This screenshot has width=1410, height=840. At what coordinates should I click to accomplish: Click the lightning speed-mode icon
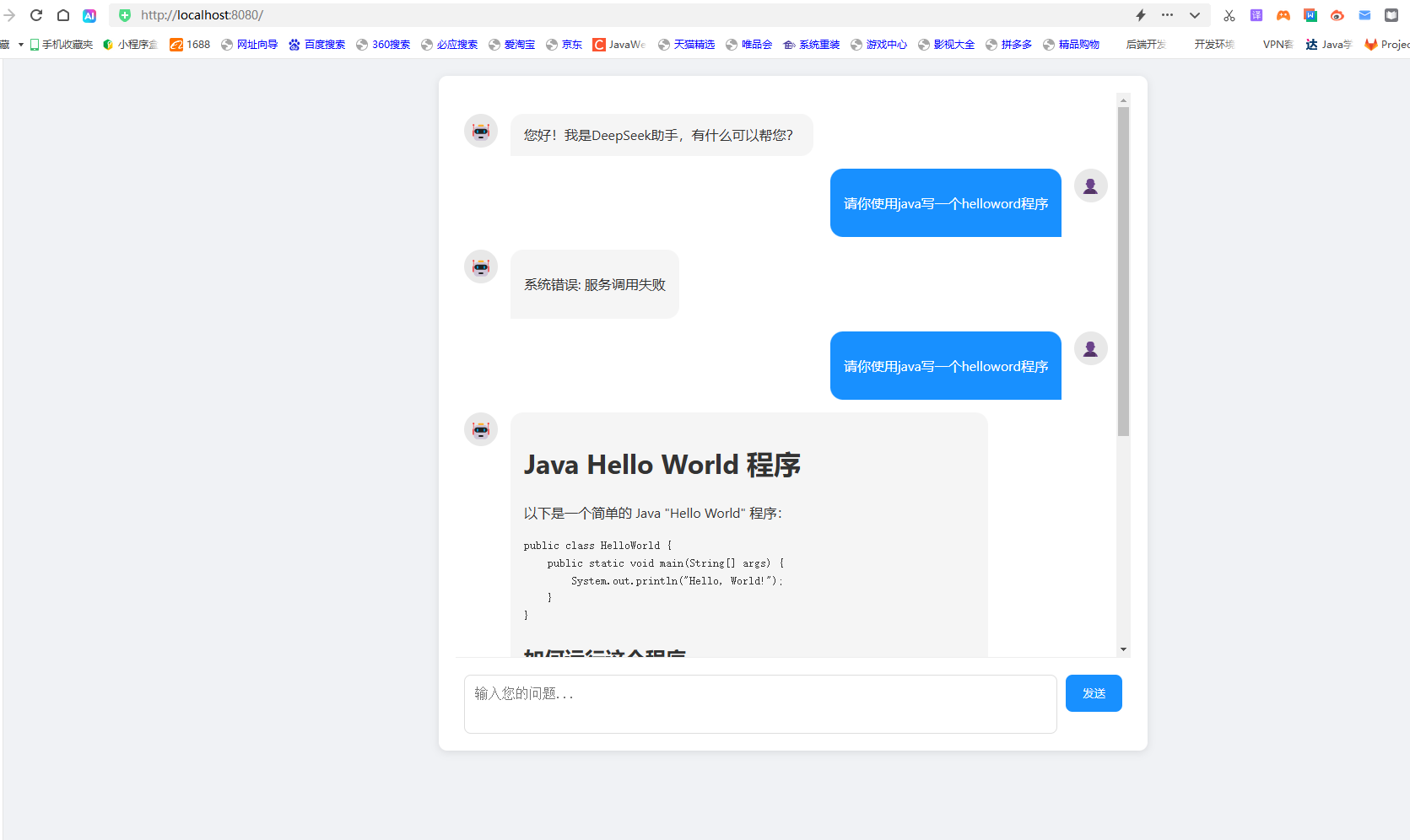point(1141,15)
